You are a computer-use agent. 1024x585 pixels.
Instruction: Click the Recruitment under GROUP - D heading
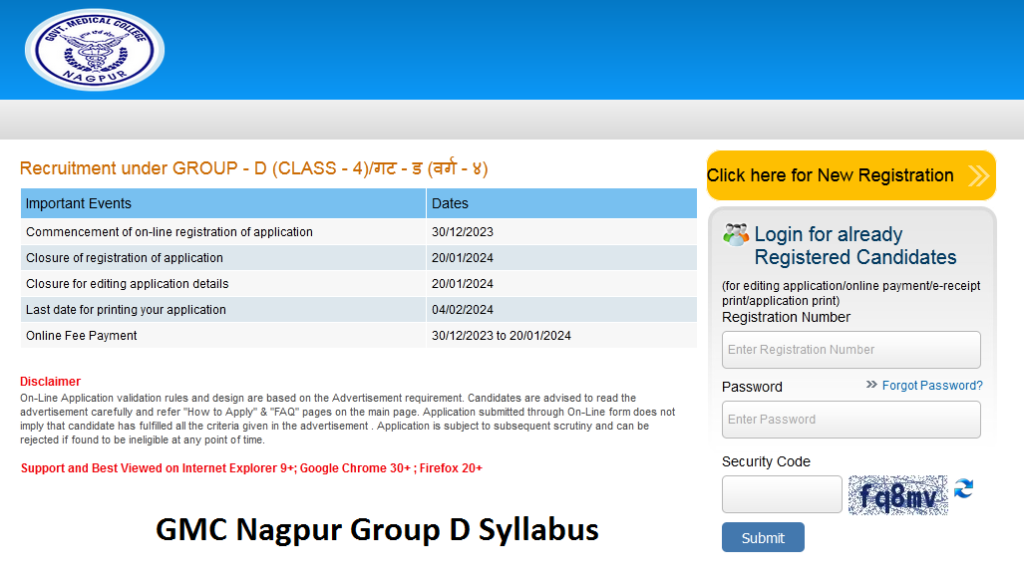[254, 168]
